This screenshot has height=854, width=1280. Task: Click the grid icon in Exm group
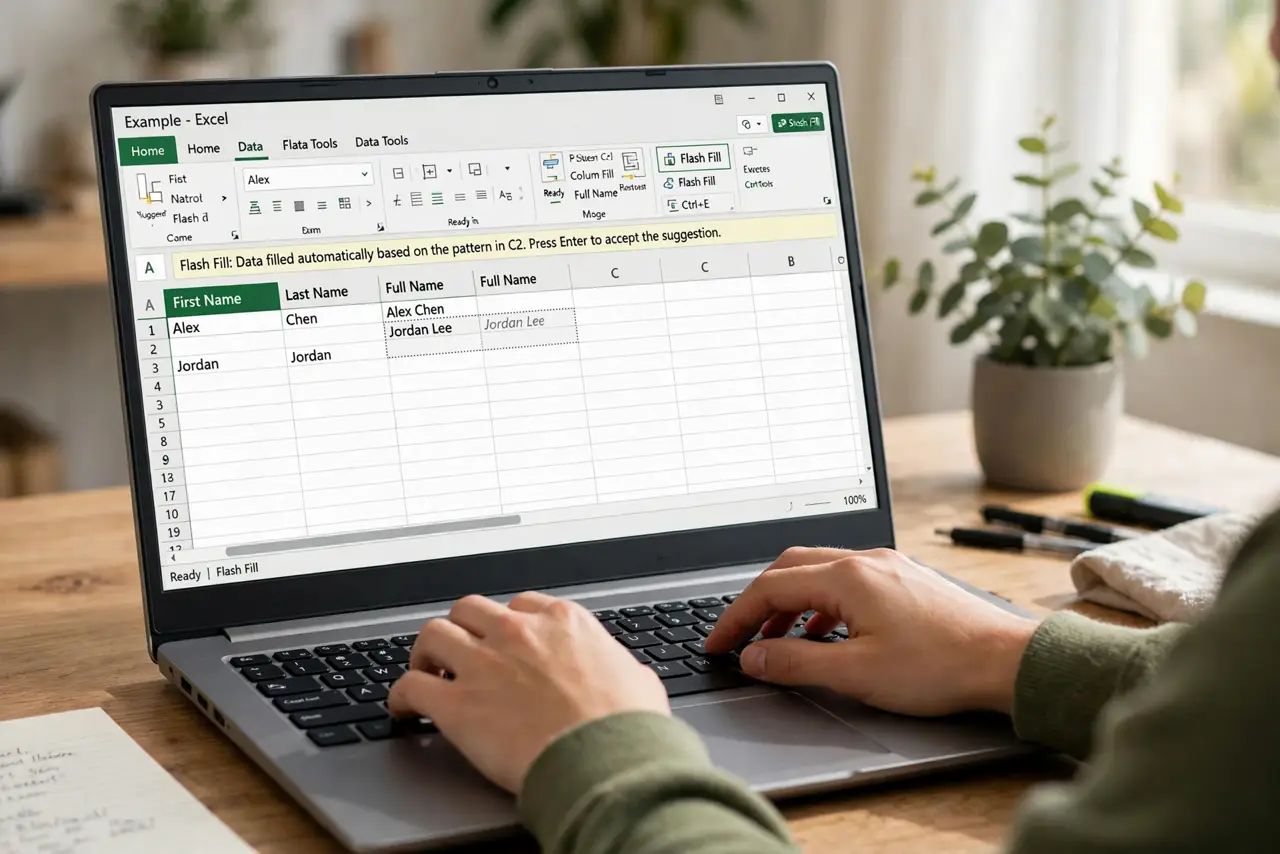tap(345, 203)
